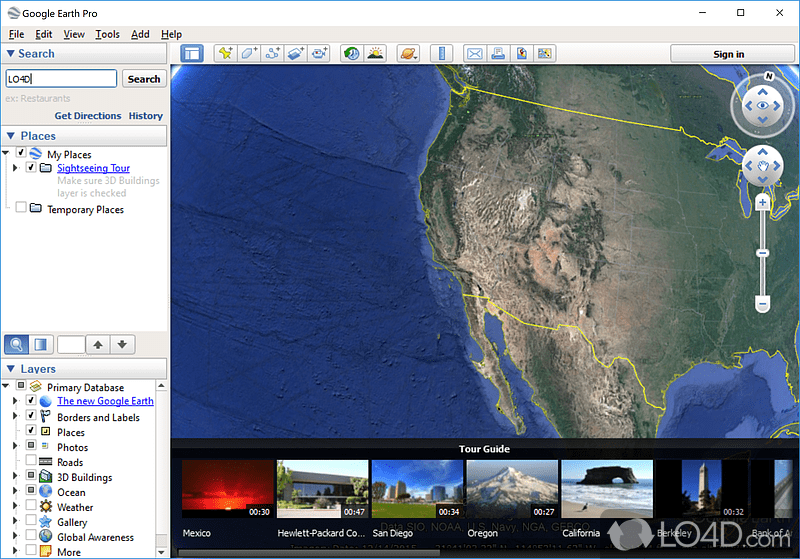The image size is (800, 559).
Task: Open the File menu
Action: coord(16,34)
